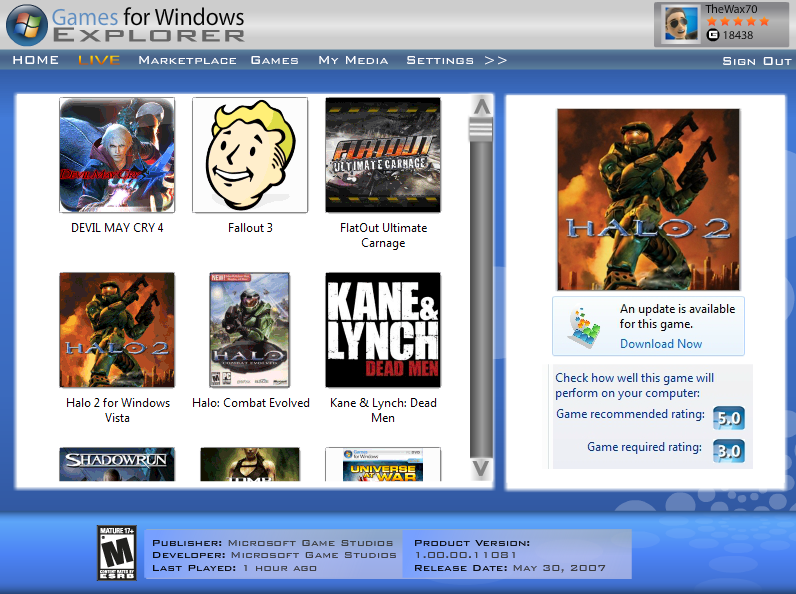796x594 pixels.
Task: Click the recommended rating 5.0 badge
Action: click(729, 418)
